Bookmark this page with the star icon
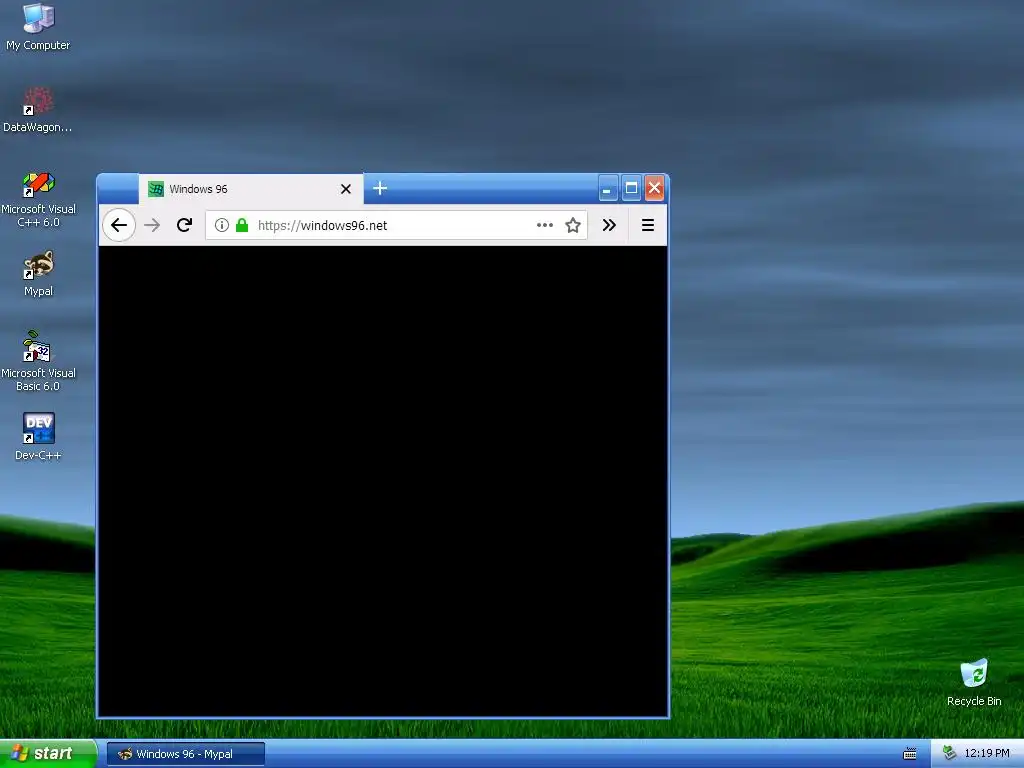1024x768 pixels. (x=573, y=225)
